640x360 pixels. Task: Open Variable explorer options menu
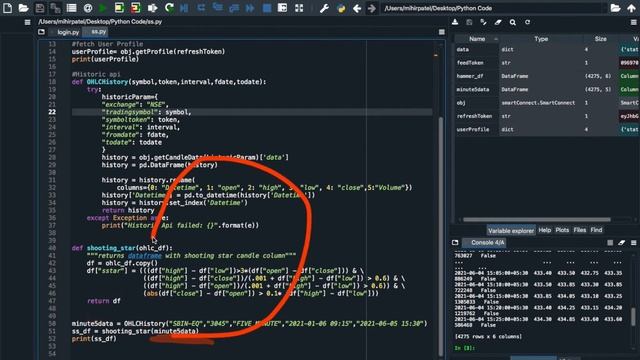[633, 22]
